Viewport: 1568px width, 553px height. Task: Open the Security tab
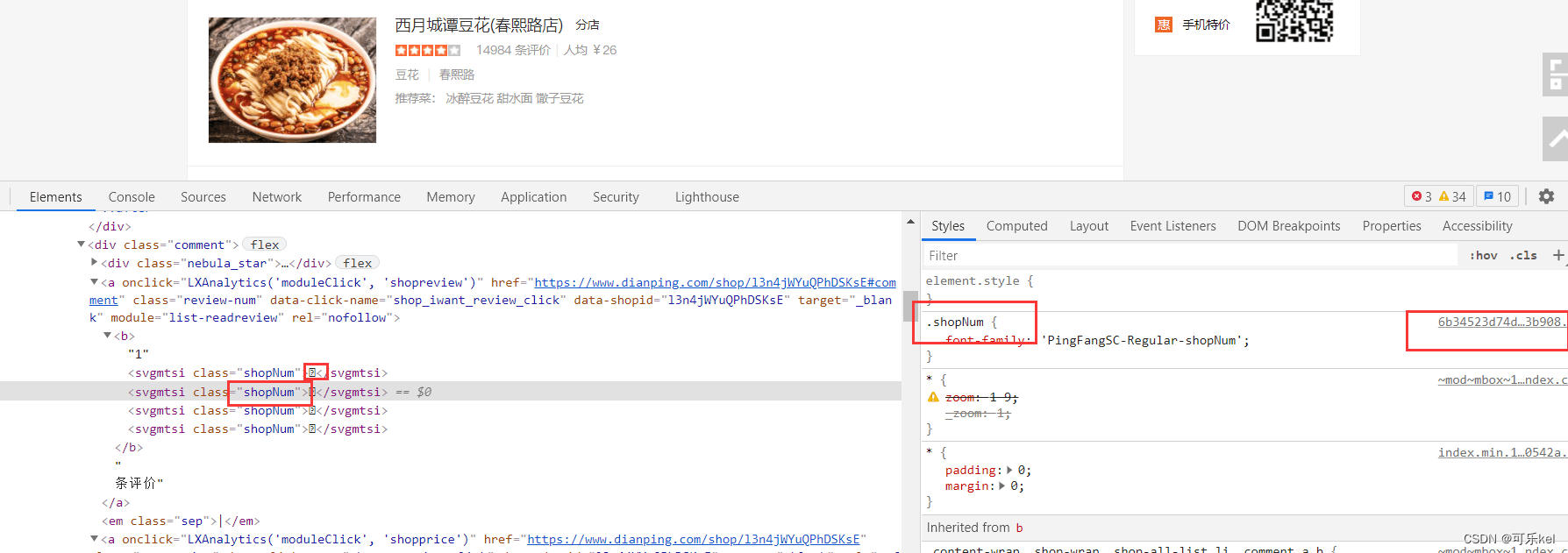click(616, 197)
